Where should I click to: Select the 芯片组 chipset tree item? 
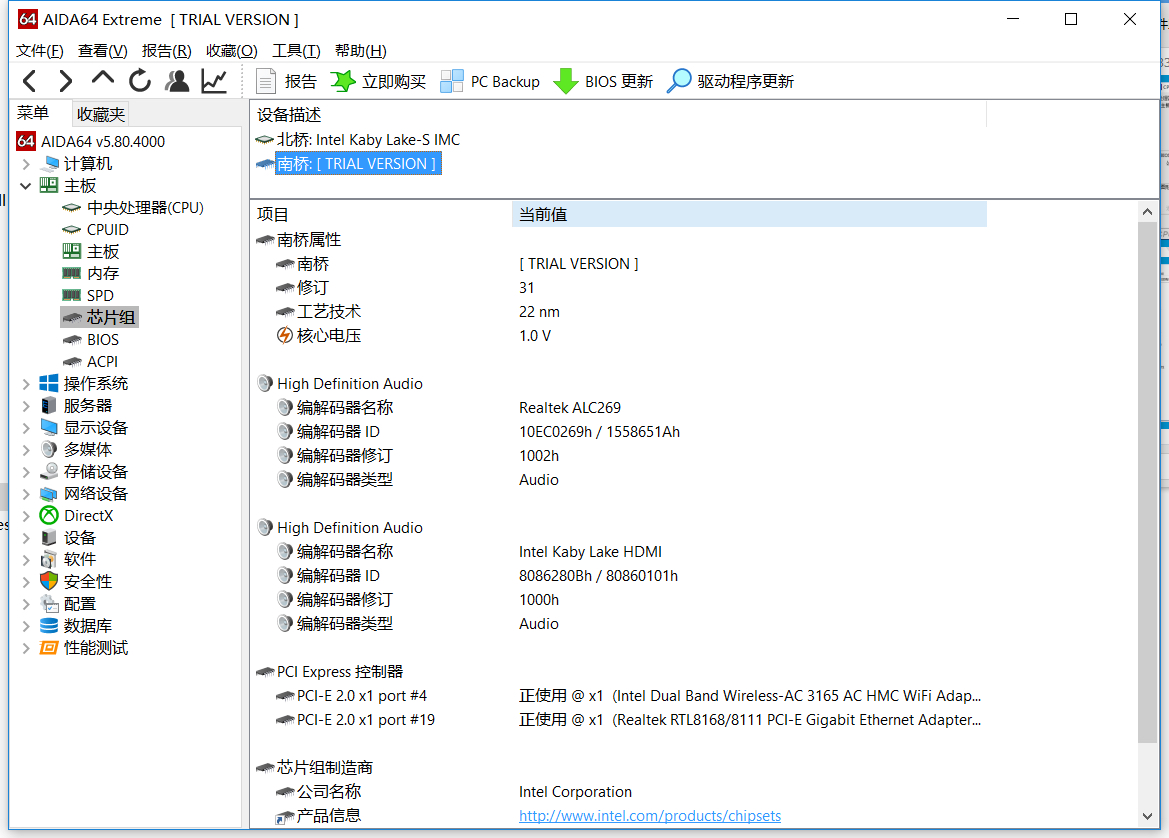tap(99, 318)
